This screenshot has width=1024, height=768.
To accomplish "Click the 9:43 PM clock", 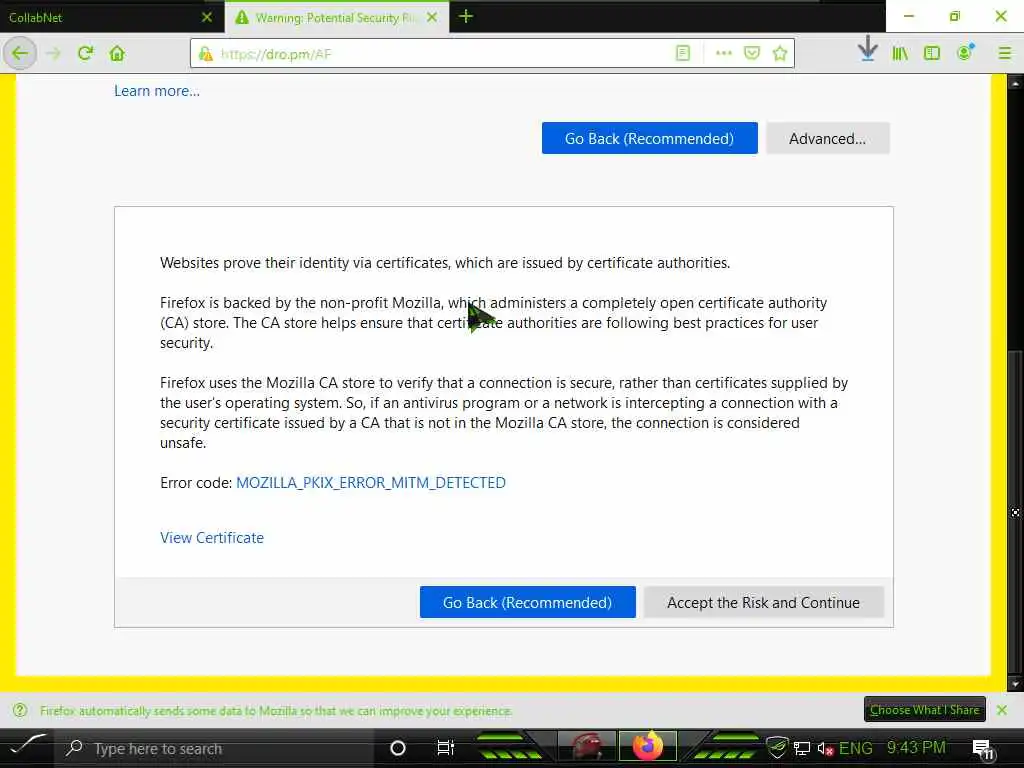I will (x=916, y=748).
